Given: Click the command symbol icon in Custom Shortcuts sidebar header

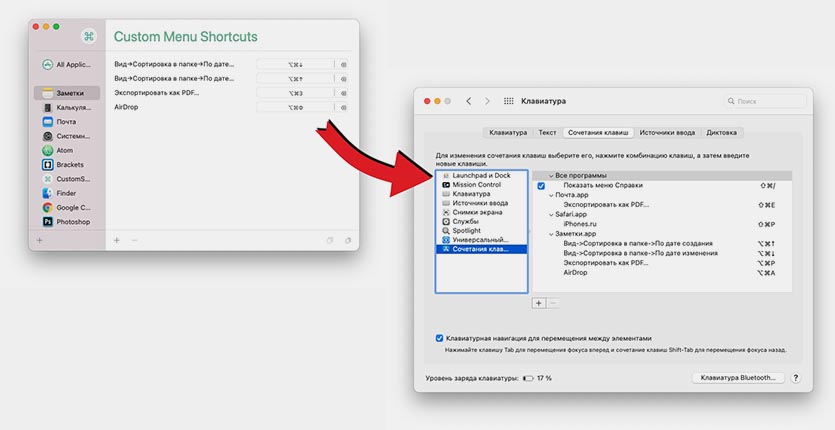Looking at the screenshot, I should (x=88, y=36).
